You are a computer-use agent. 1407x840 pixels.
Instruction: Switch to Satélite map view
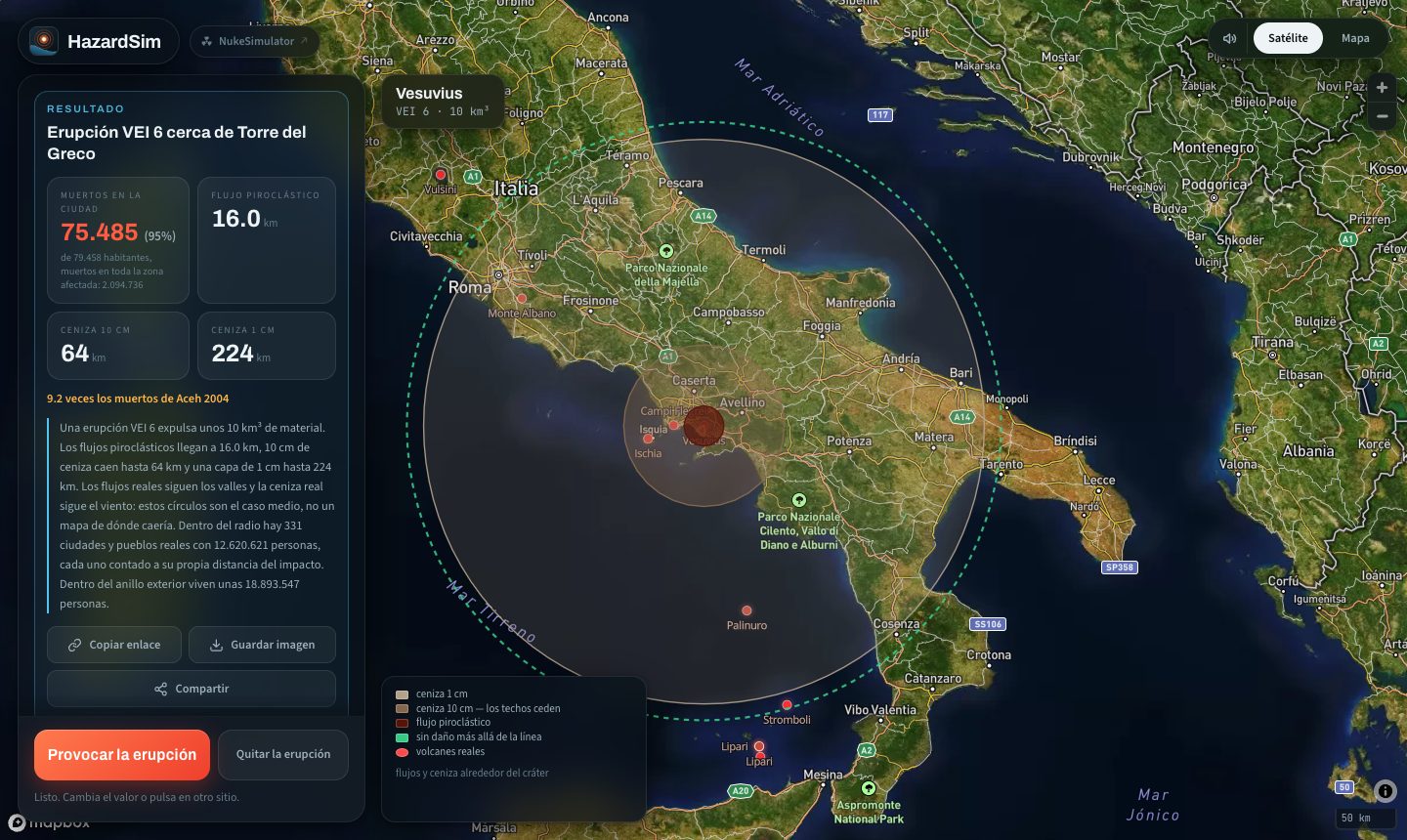1288,38
